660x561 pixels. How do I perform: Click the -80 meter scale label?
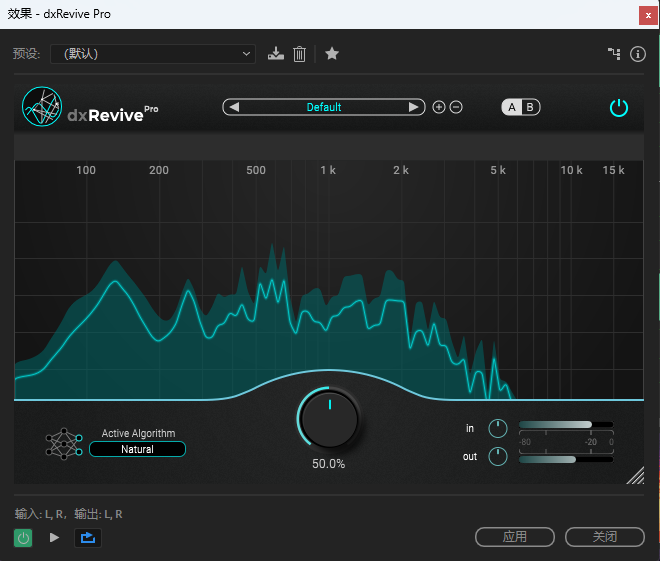point(525,442)
